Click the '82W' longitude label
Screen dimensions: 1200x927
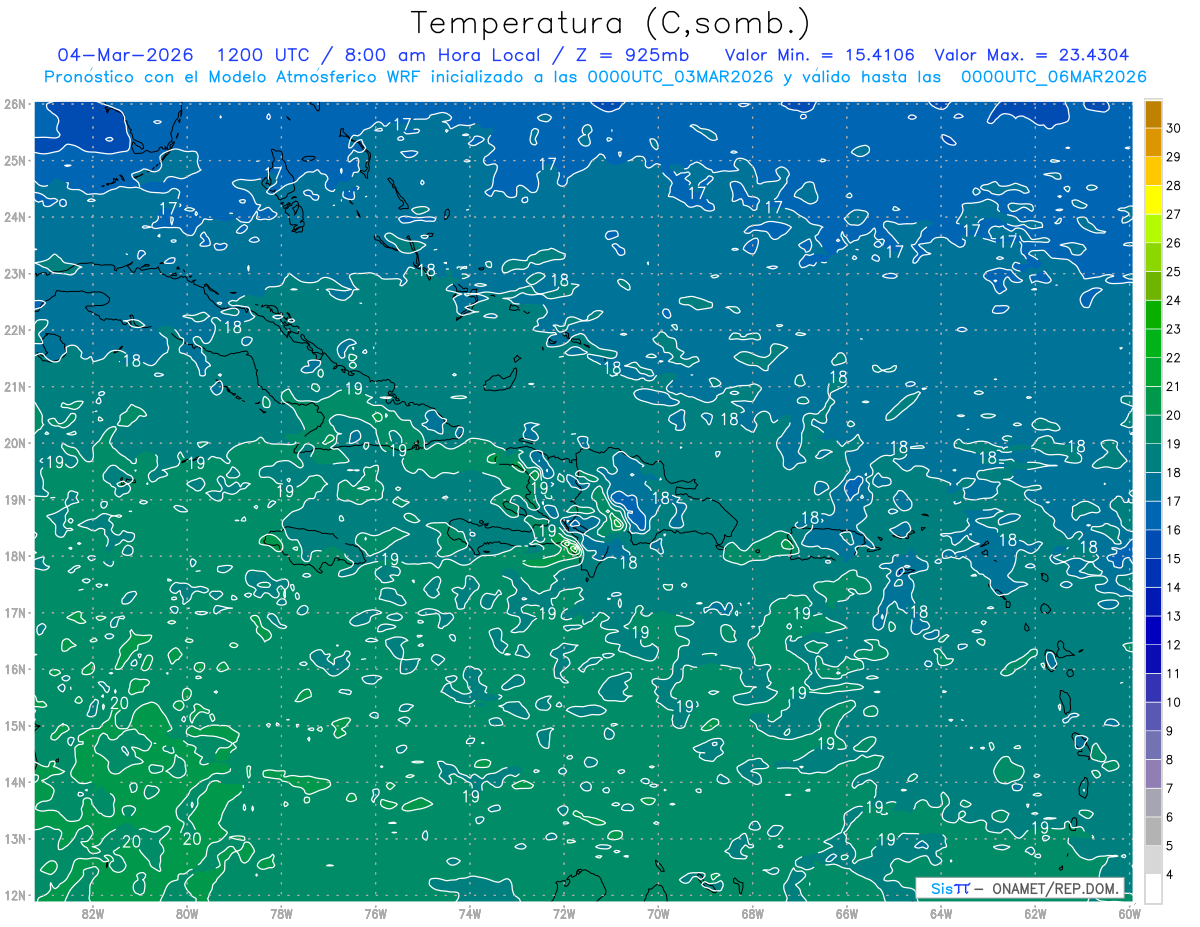[93, 913]
